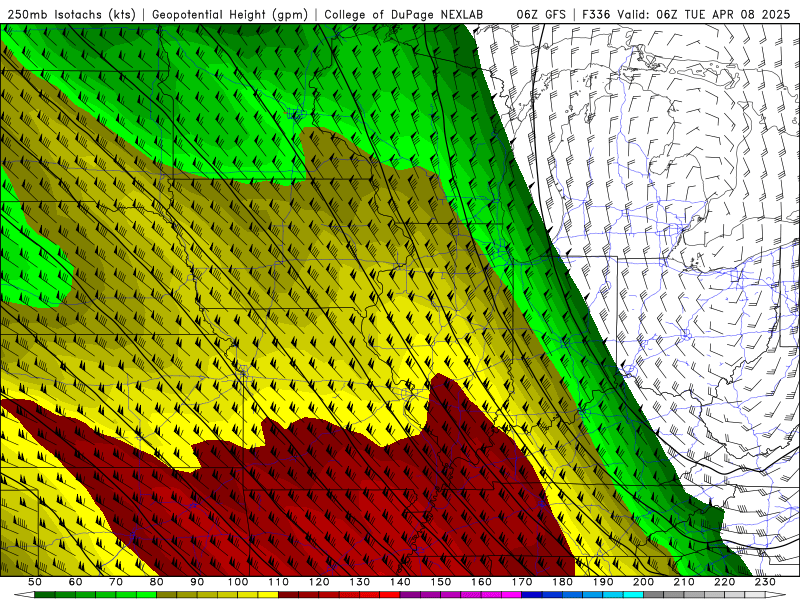Click the 90 value on the color scale

[197, 582]
